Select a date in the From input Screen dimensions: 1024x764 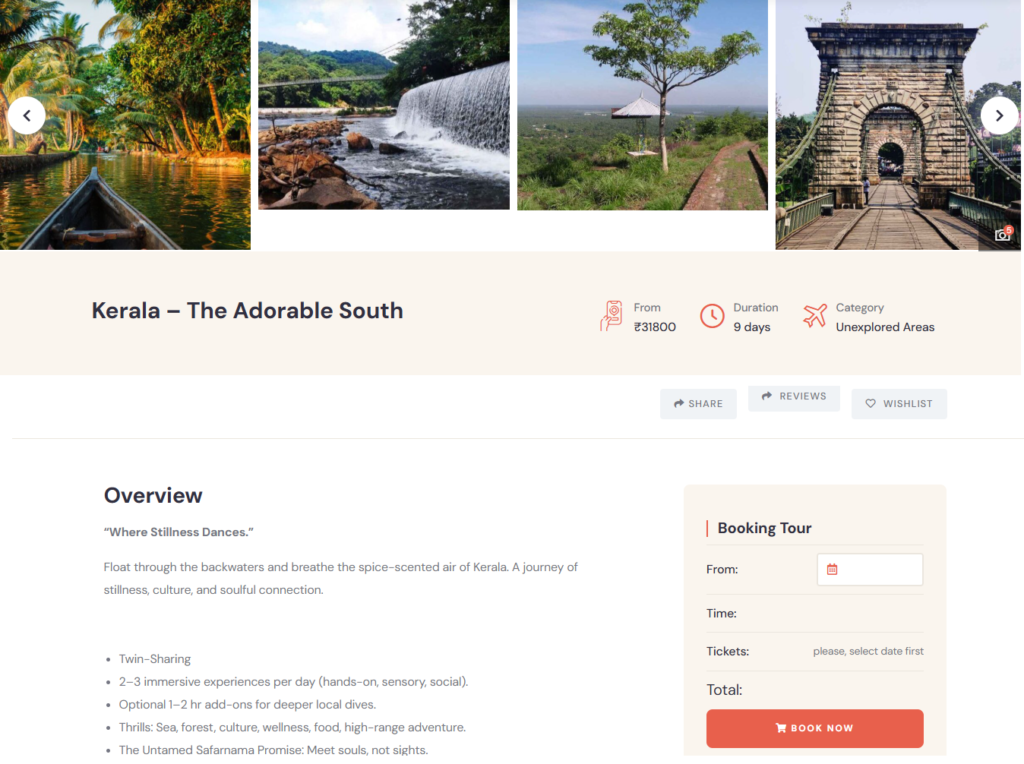[870, 569]
